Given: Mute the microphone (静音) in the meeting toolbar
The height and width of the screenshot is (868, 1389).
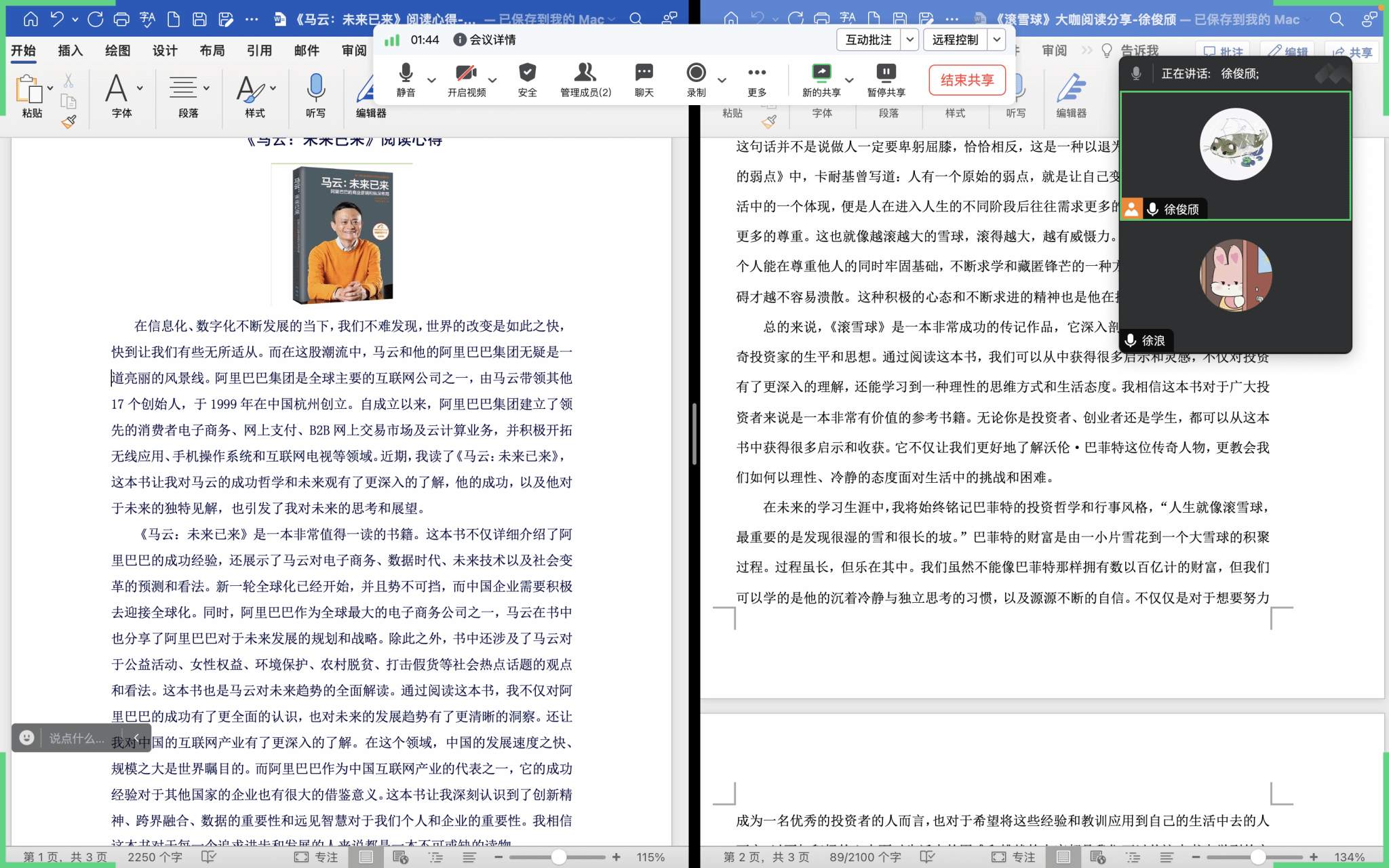Looking at the screenshot, I should click(x=406, y=79).
